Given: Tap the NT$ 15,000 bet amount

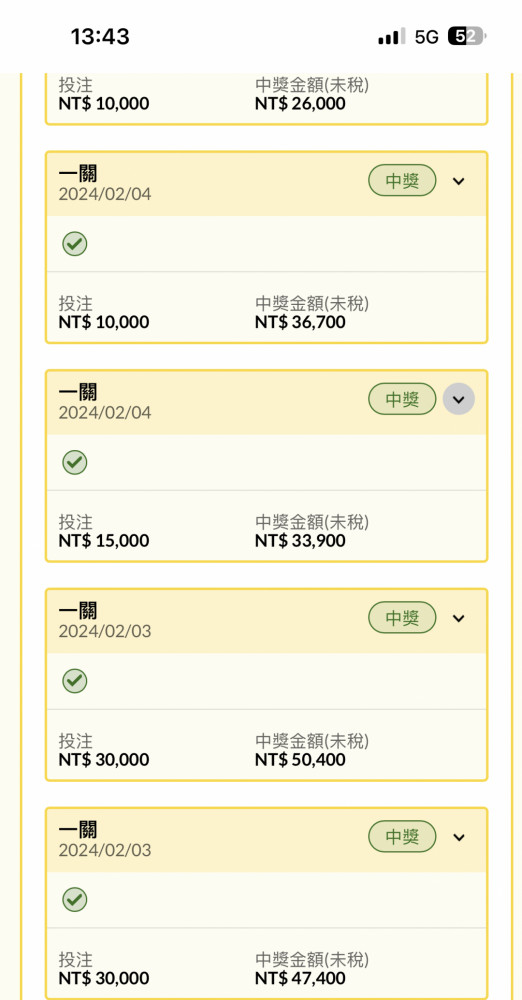Looking at the screenshot, I should (x=103, y=541).
